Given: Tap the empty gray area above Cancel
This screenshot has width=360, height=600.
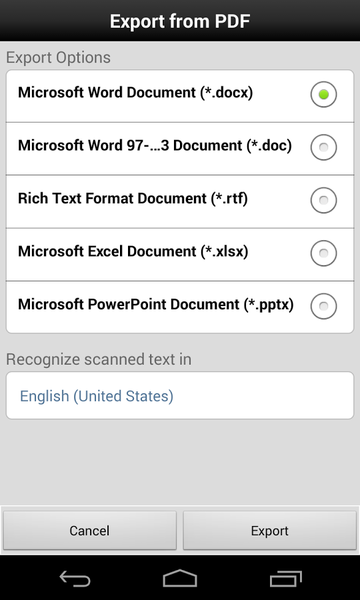Looking at the screenshot, I should coord(180,463).
